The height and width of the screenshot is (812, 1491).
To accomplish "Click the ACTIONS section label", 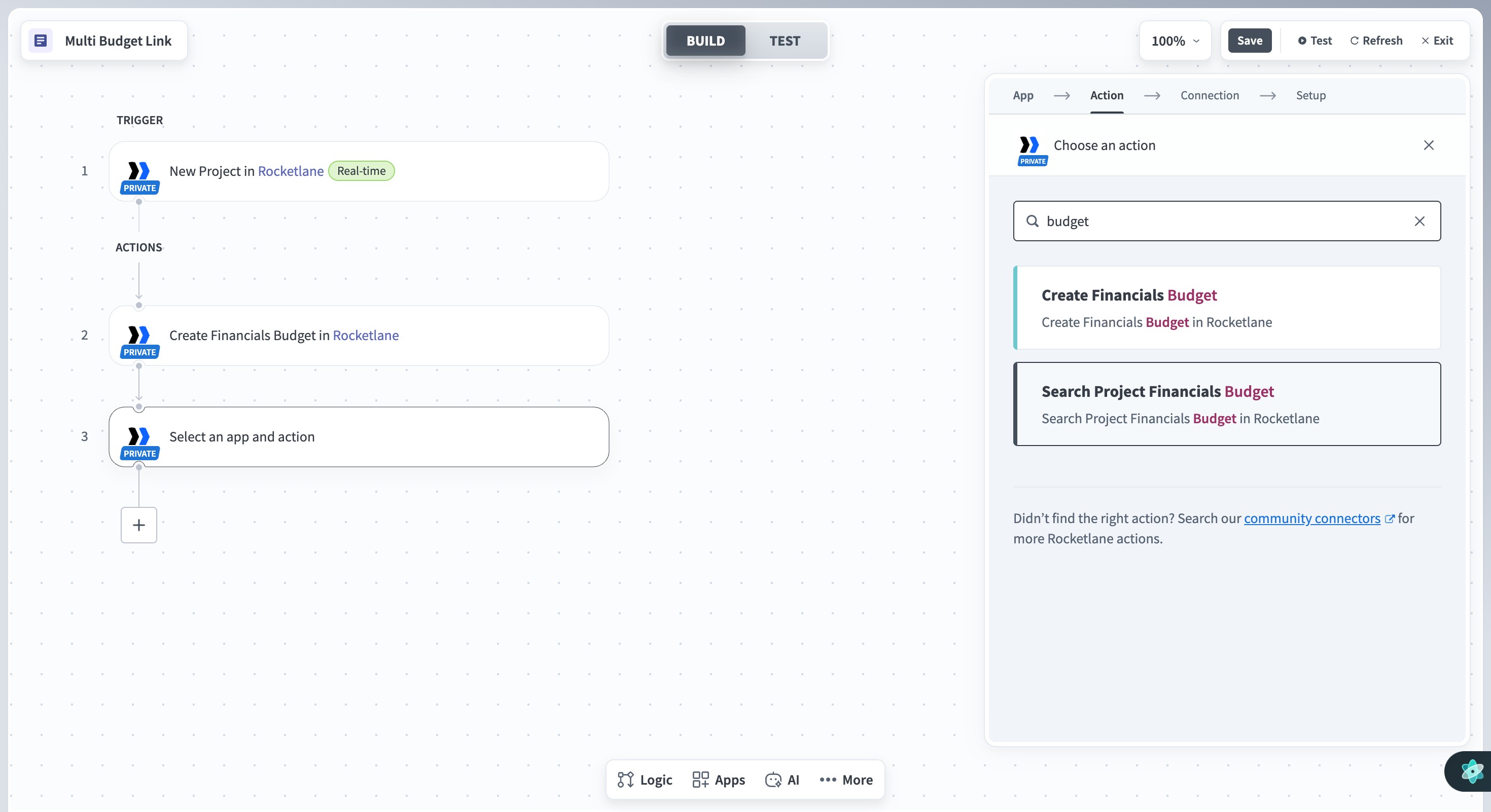I will click(x=138, y=247).
